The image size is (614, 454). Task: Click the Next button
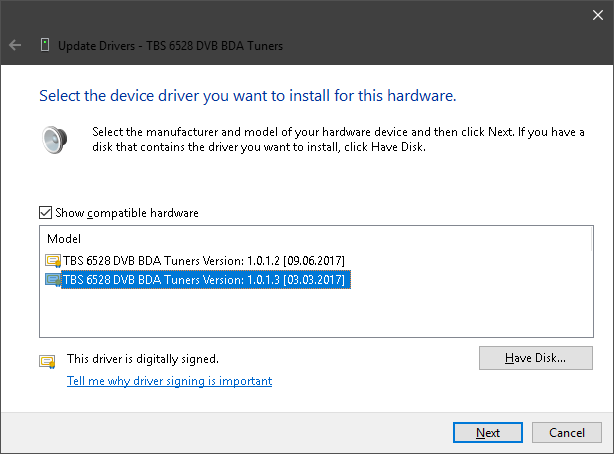click(x=488, y=432)
